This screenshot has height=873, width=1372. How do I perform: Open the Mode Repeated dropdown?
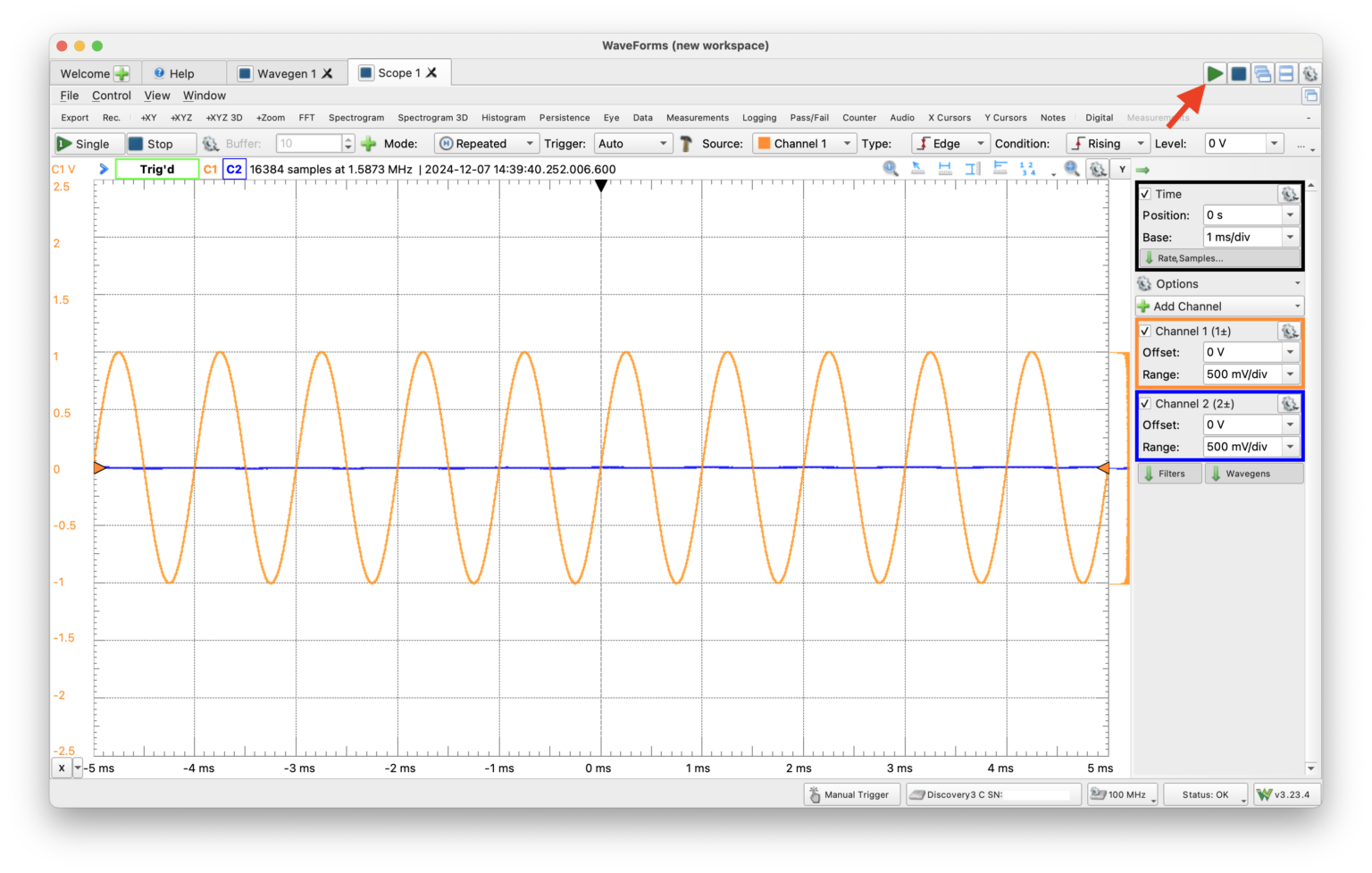(x=487, y=144)
